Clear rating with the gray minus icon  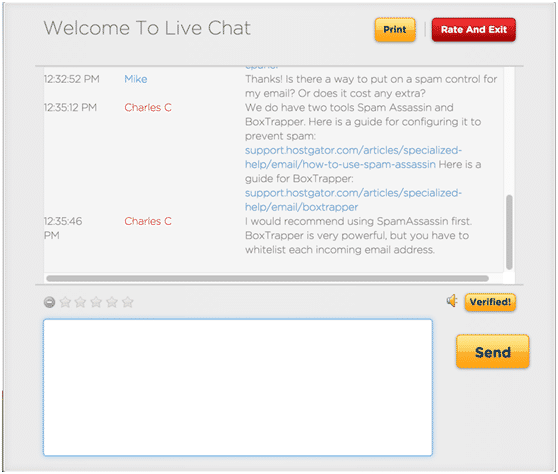coord(49,302)
